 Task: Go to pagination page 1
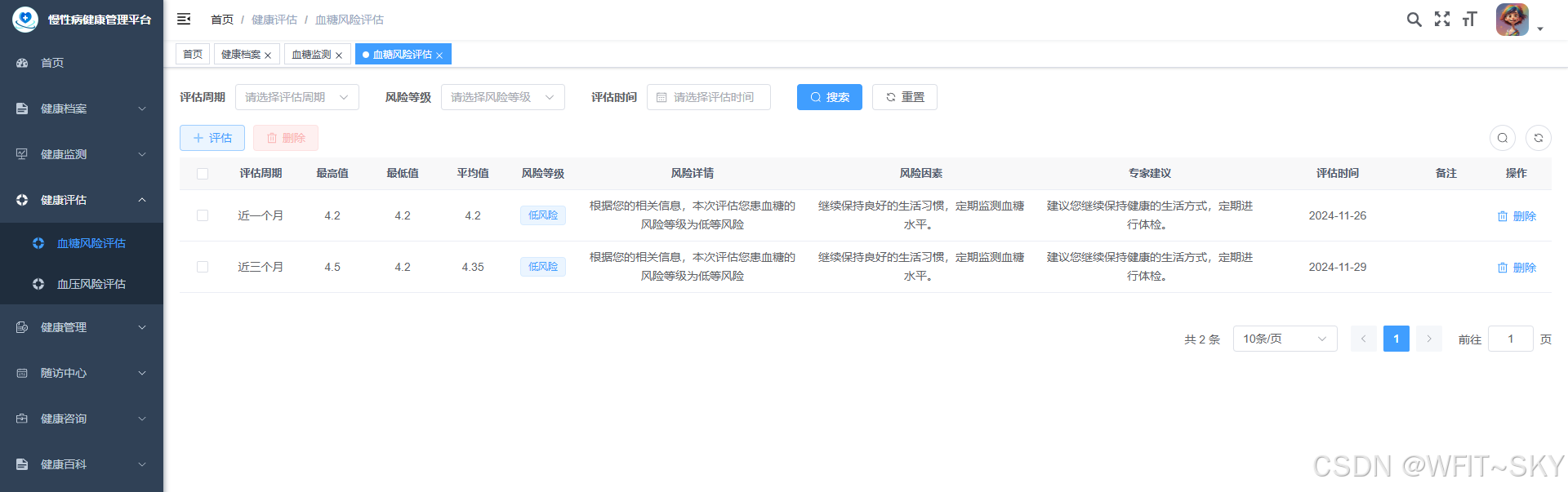click(1396, 339)
